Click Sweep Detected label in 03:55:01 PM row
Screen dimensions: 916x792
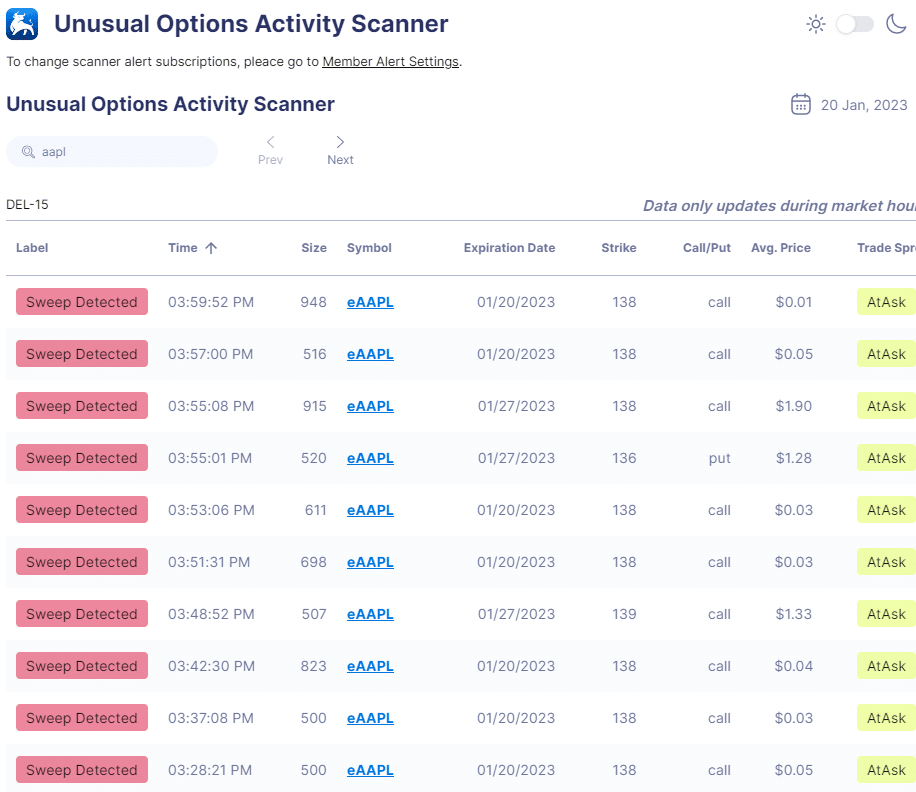pyautogui.click(x=82, y=457)
